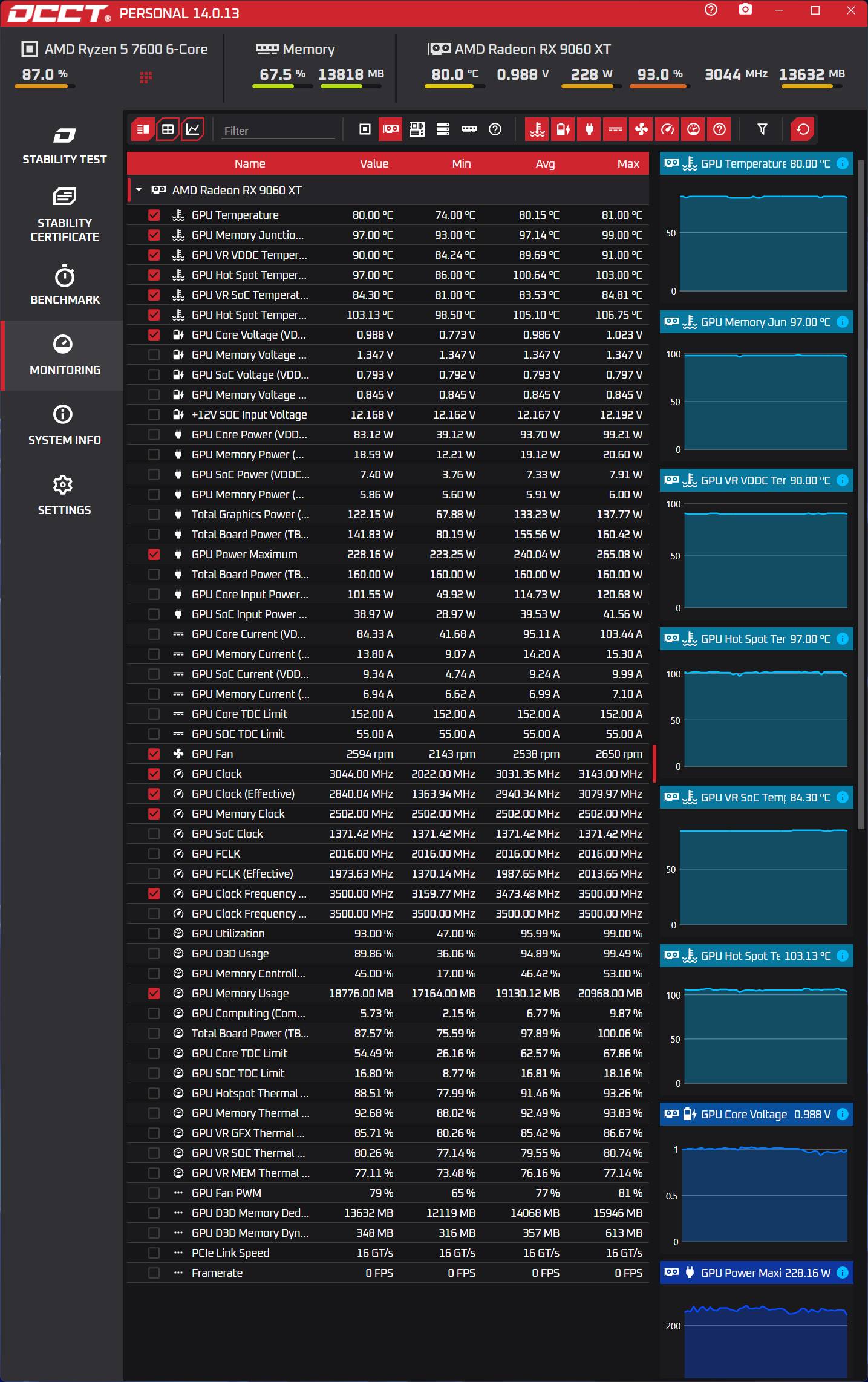Toggle the temperature sensor filter icon
Viewport: 868px width, 1382px height.
(x=537, y=129)
